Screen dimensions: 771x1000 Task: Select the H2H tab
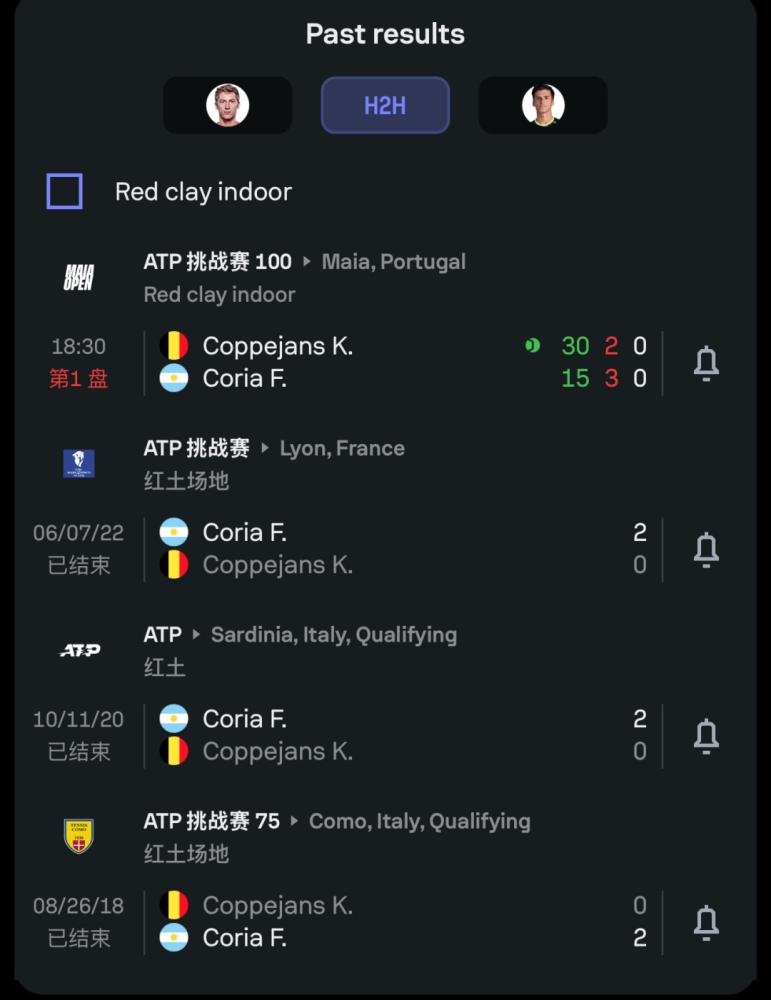tap(385, 105)
